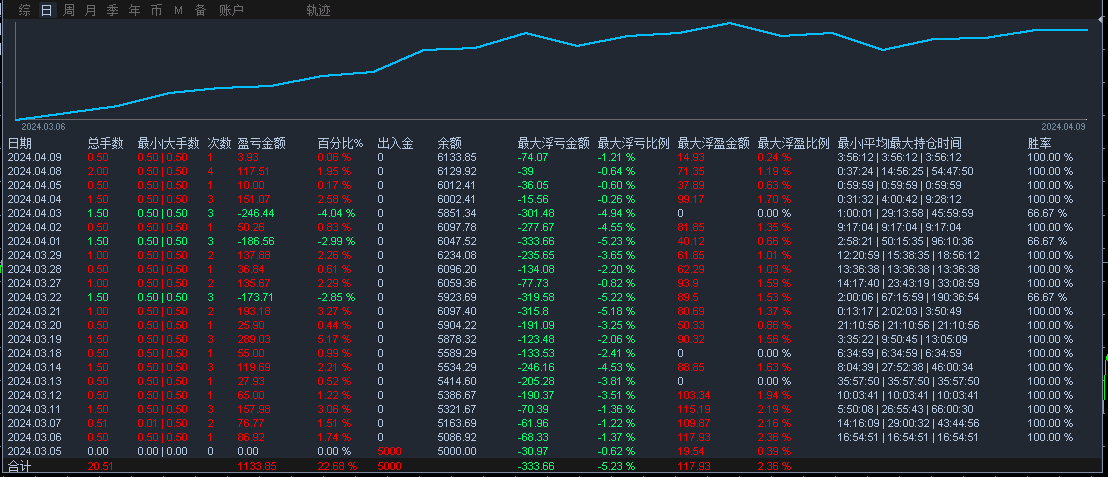This screenshot has height=477, width=1108.
Task: Click the 2024.03.06 date cell in table
Action: pos(35,437)
